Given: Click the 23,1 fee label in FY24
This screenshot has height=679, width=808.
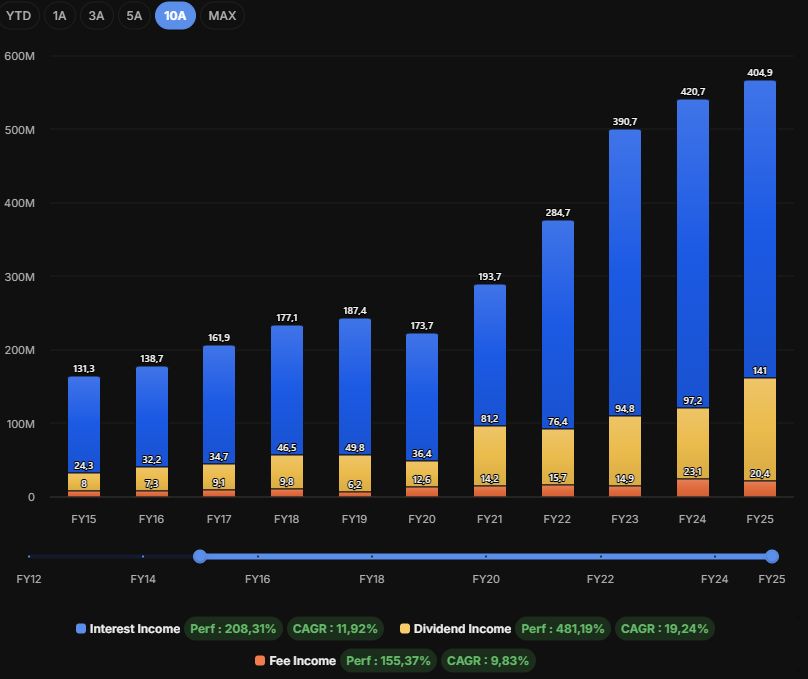Looking at the screenshot, I should pos(693,471).
